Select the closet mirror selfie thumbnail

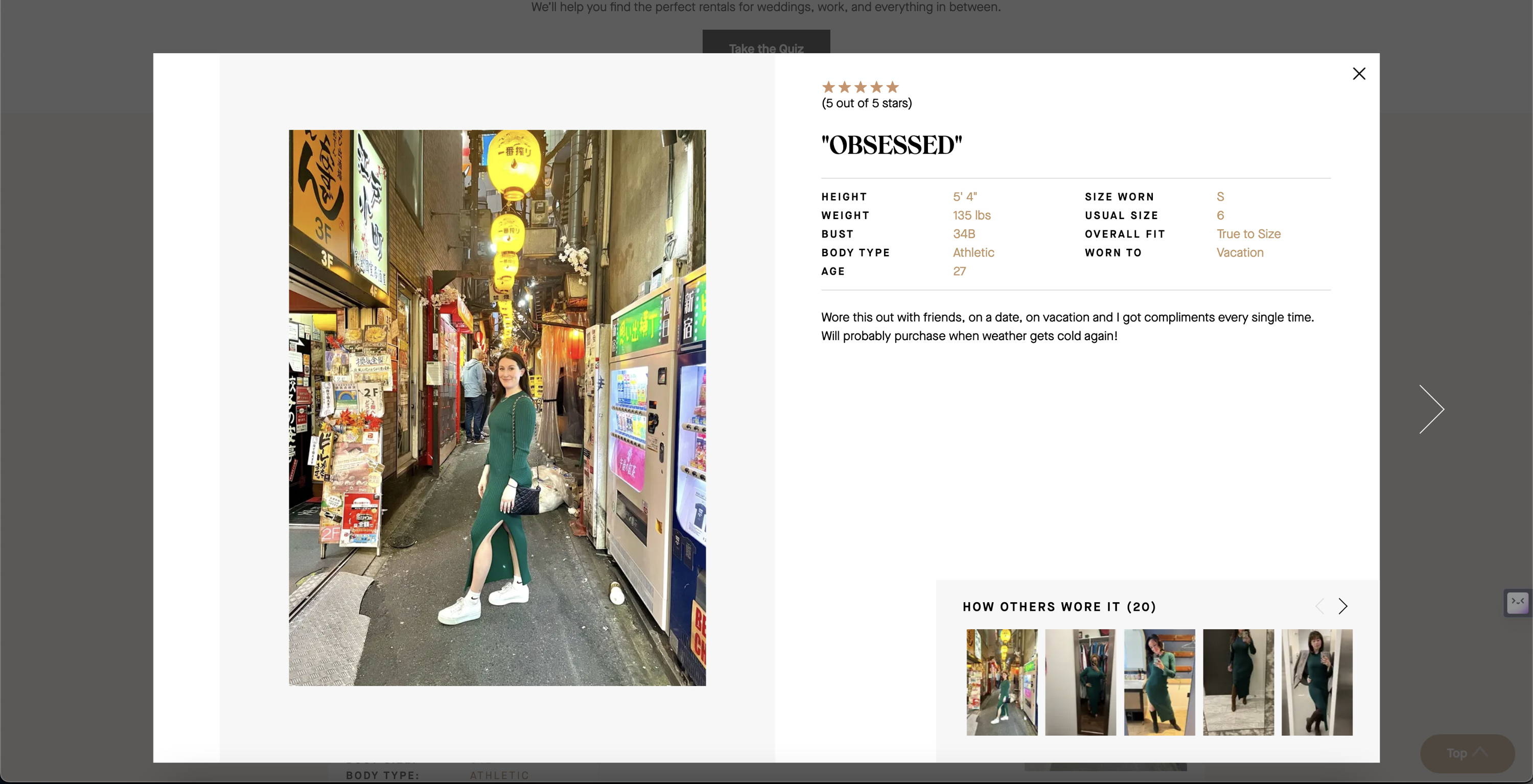(1081, 682)
